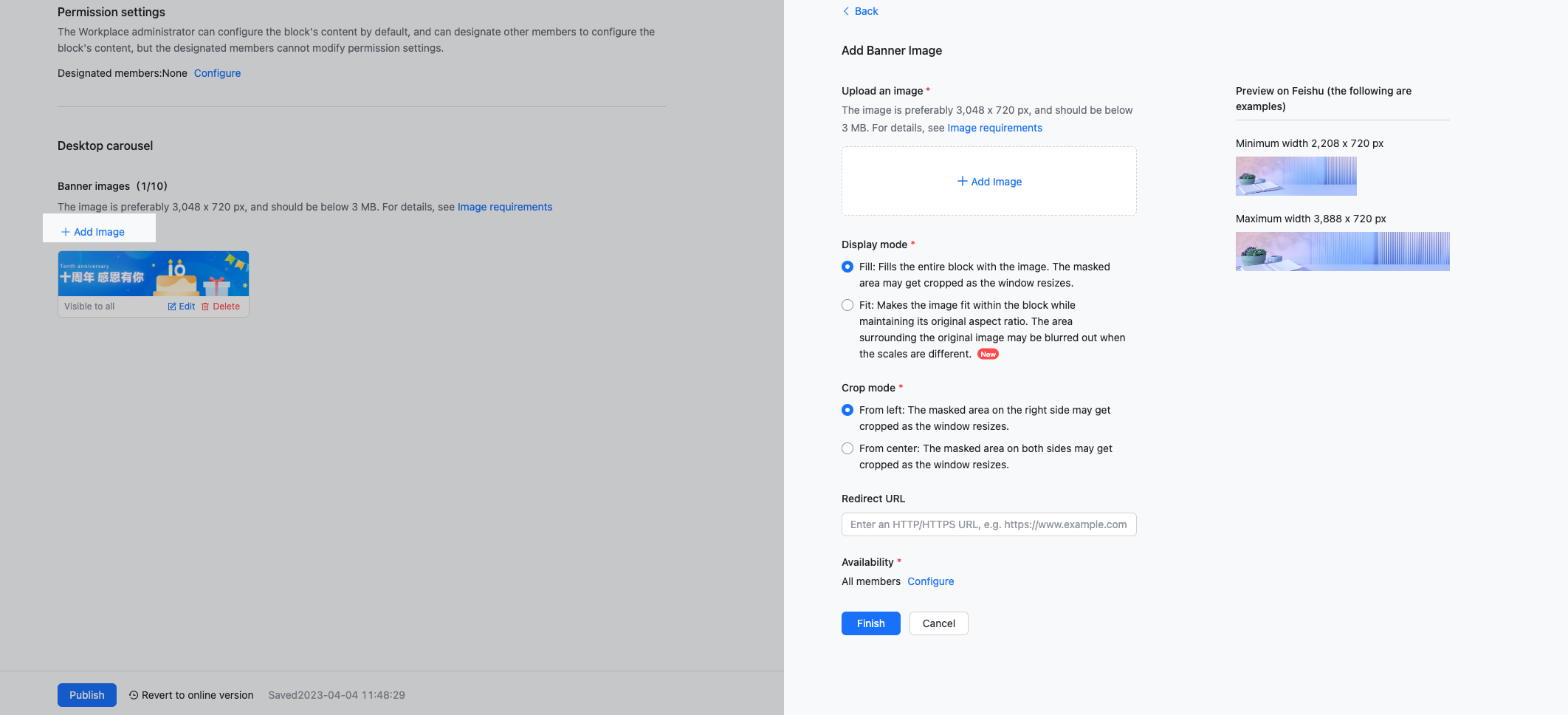The width and height of the screenshot is (1568, 715).
Task: Select the Fill display mode
Action: click(847, 267)
